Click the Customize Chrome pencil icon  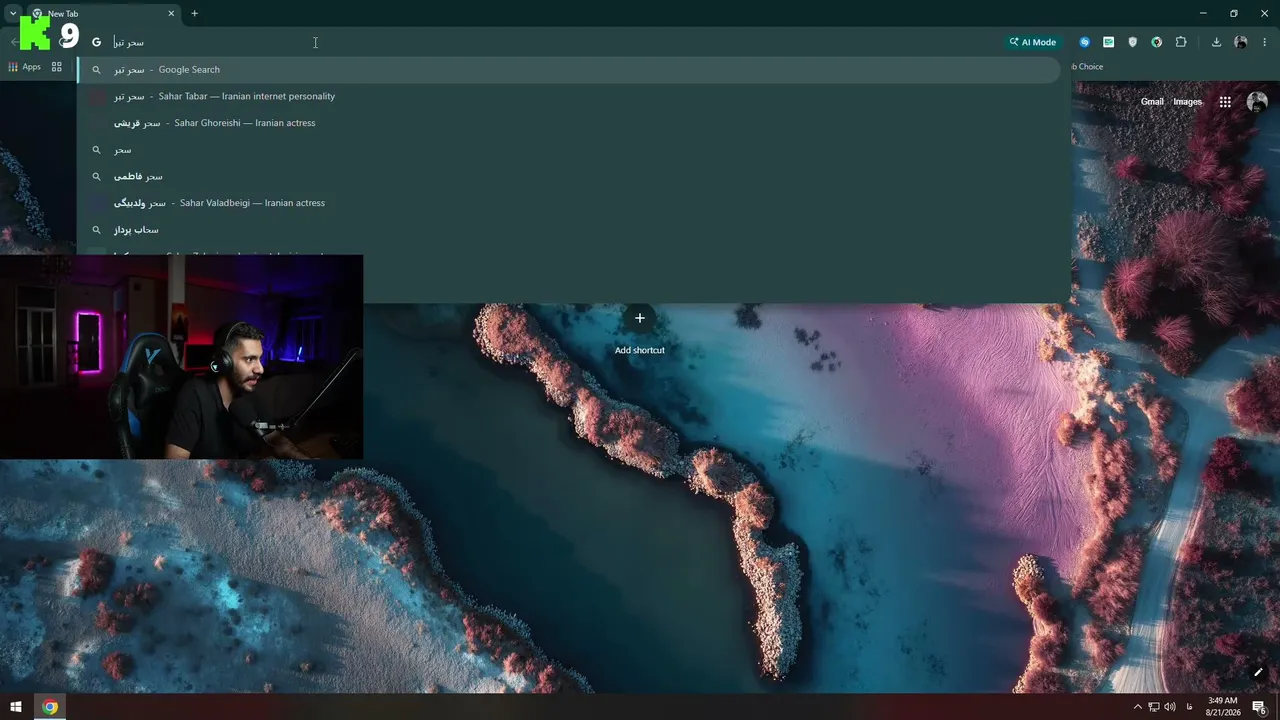coord(1258,672)
